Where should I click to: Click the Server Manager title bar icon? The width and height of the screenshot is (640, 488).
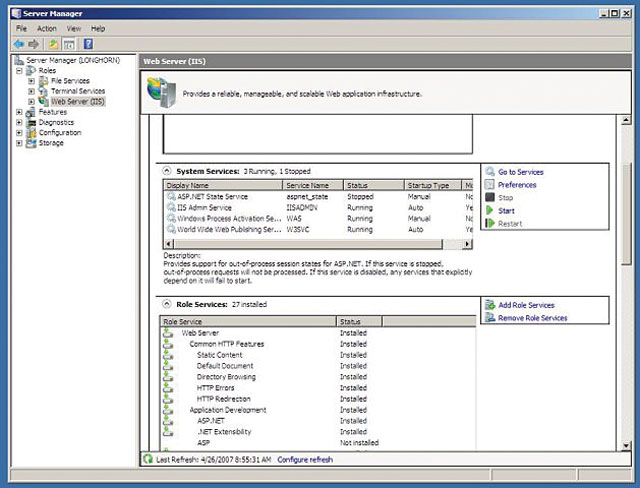(16, 13)
